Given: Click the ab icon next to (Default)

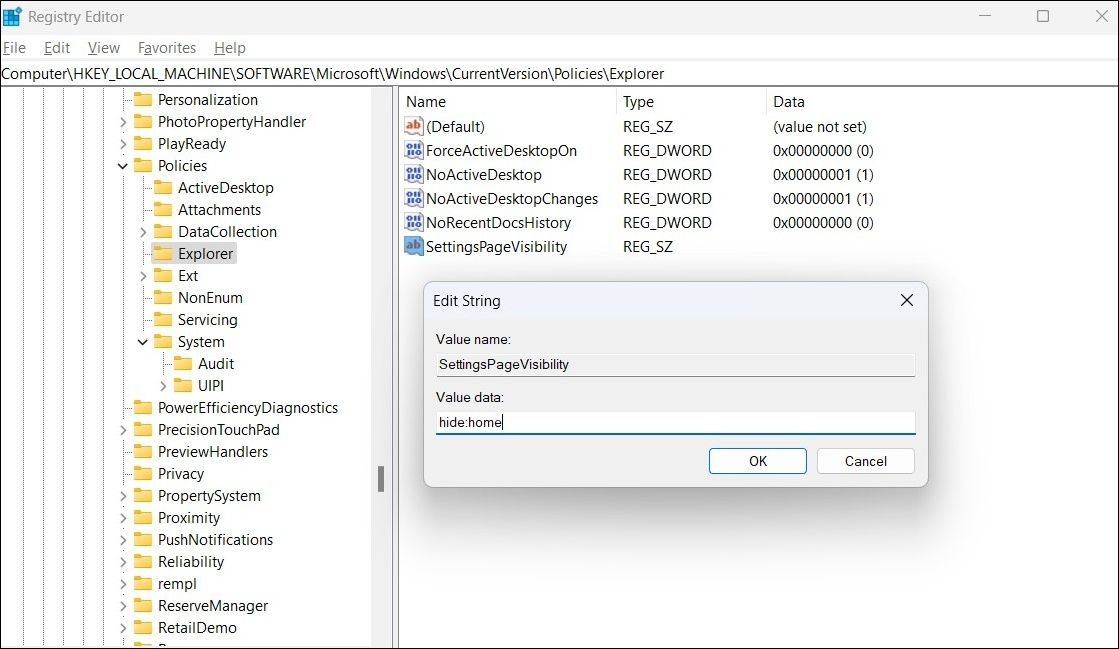Looking at the screenshot, I should pyautogui.click(x=413, y=126).
